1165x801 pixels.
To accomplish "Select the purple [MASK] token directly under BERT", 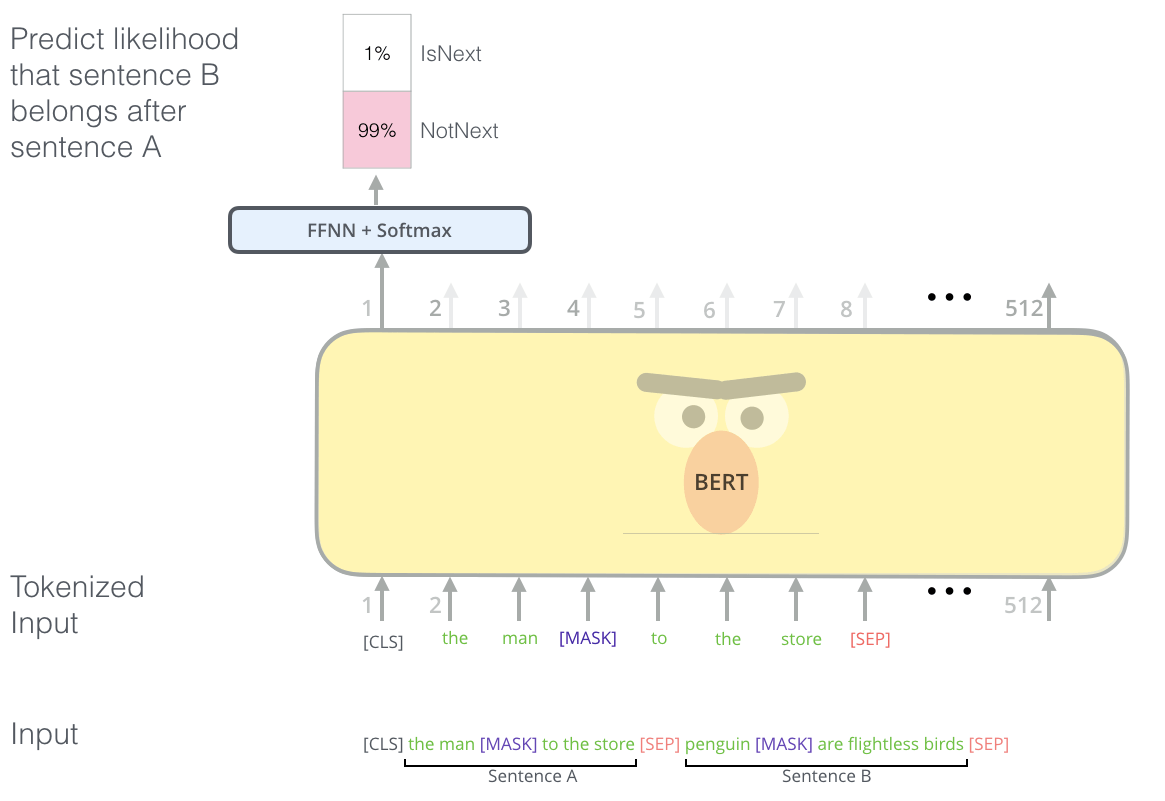I will tap(588, 638).
